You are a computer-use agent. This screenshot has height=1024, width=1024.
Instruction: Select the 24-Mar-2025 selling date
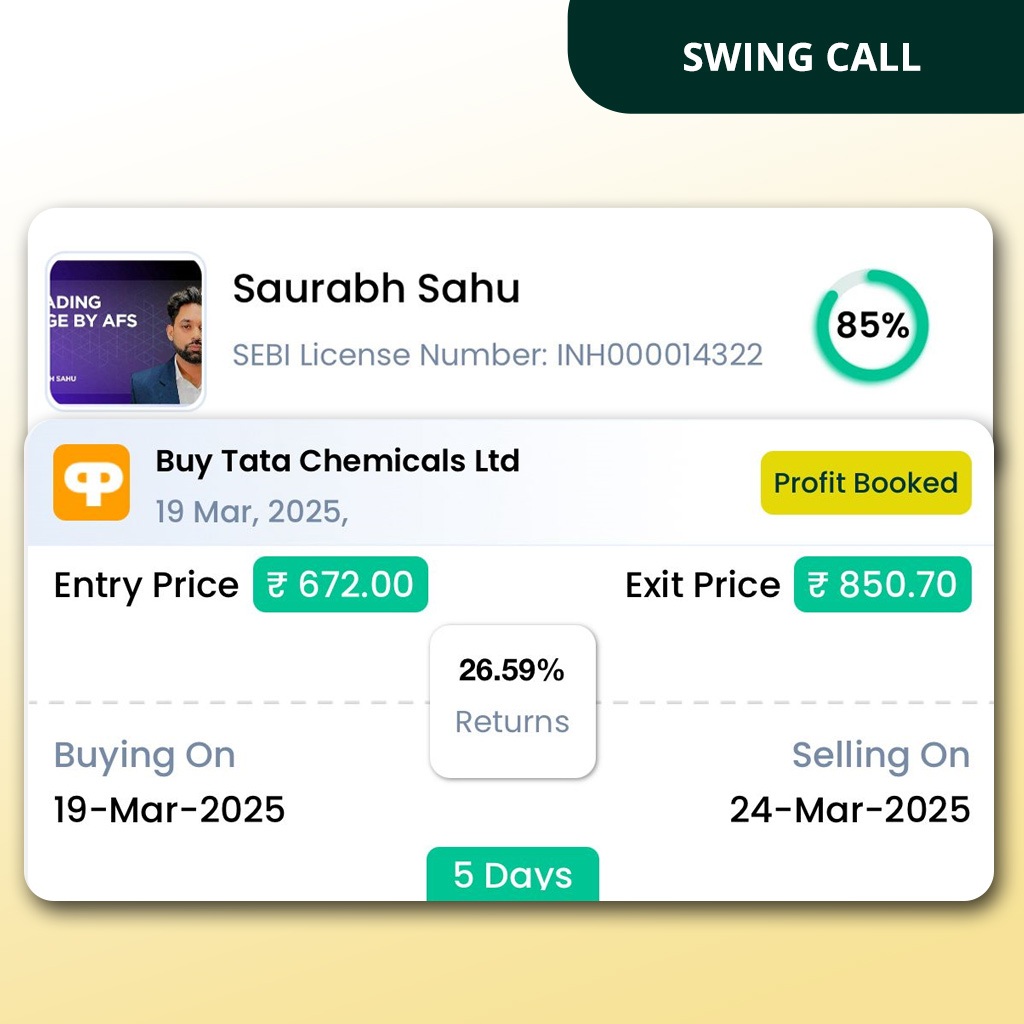(x=850, y=810)
